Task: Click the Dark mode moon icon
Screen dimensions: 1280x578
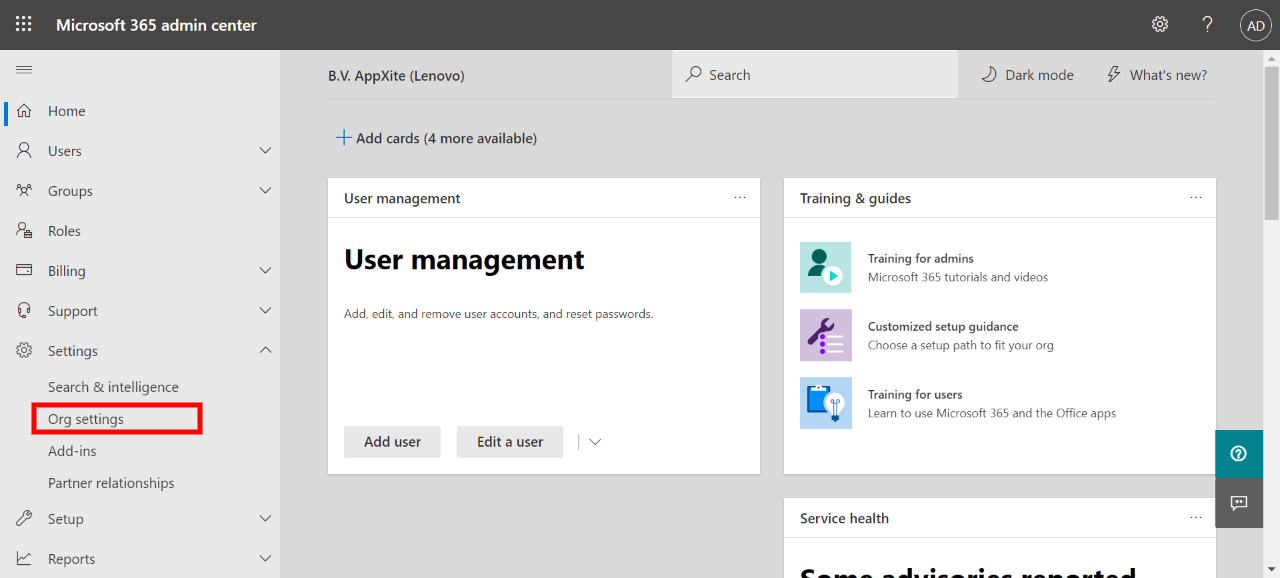Action: tap(989, 75)
